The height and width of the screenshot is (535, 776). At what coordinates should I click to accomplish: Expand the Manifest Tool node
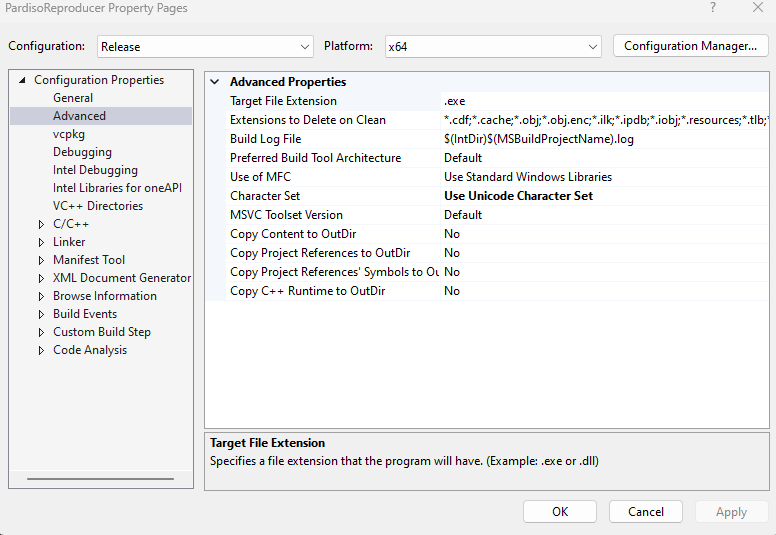41,260
